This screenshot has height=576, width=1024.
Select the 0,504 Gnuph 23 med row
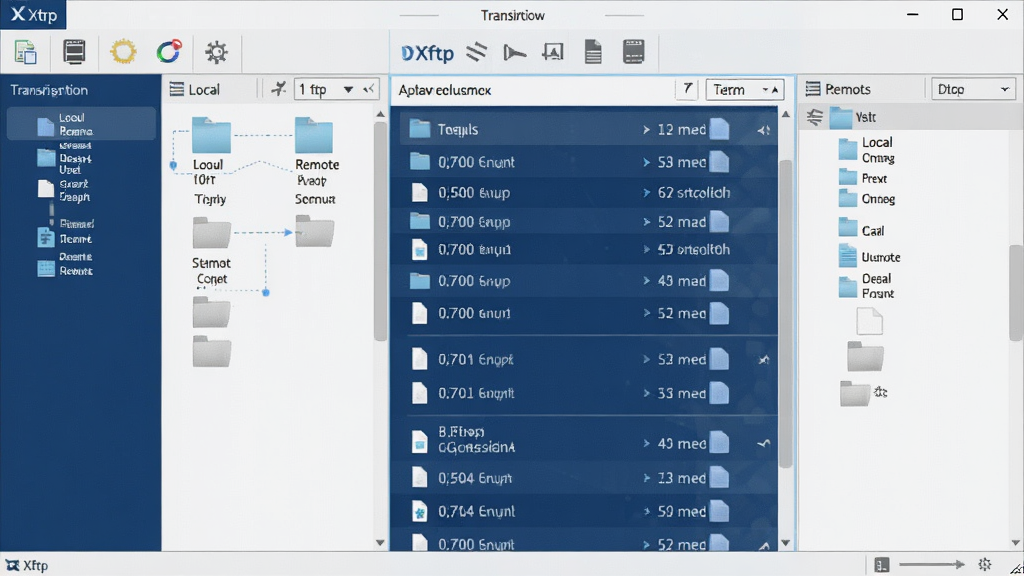[x=584, y=478]
